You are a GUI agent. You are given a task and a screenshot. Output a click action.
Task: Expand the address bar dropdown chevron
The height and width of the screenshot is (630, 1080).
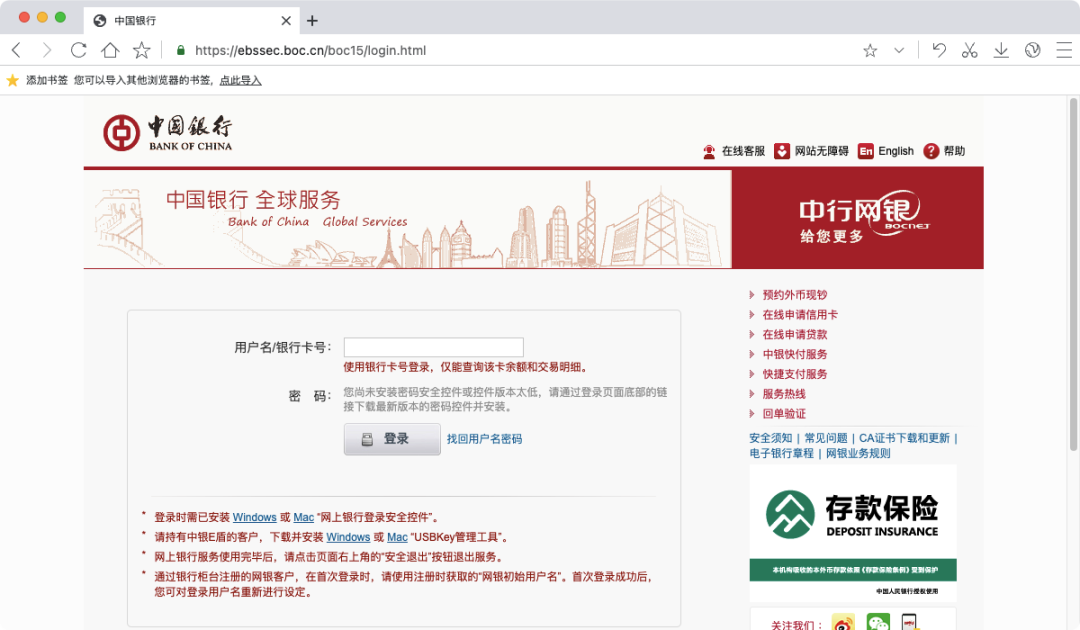[x=899, y=50]
